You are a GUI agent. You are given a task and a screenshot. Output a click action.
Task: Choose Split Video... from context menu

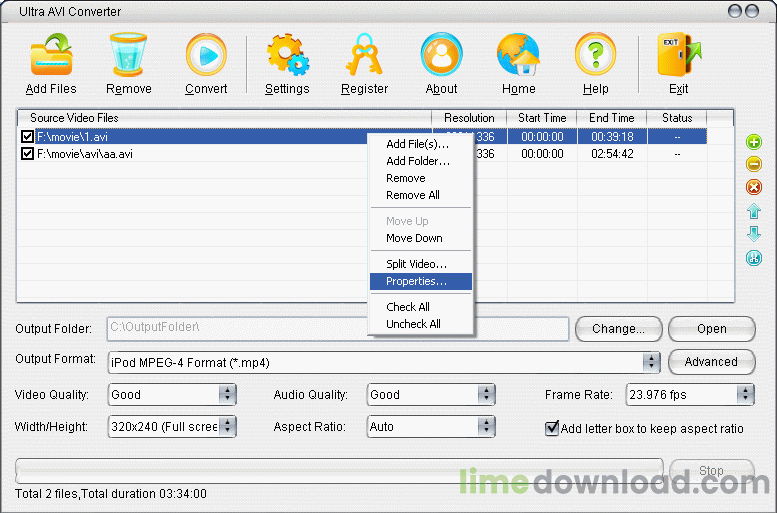click(416, 264)
